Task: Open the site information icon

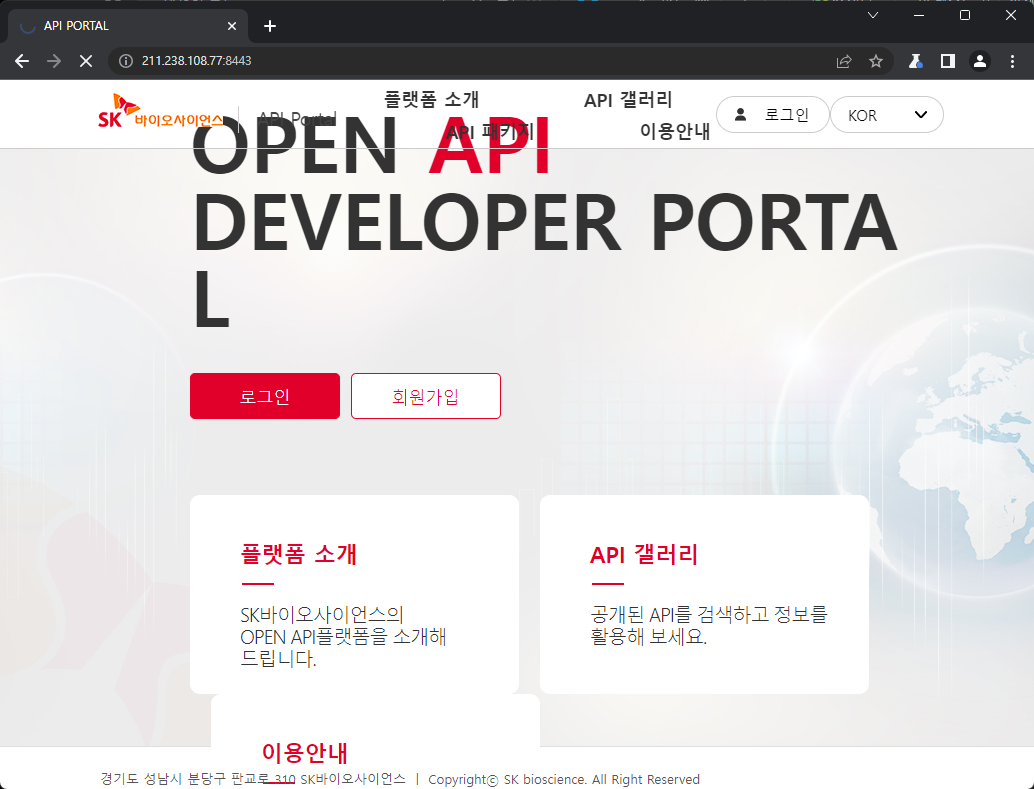Action: 126,61
